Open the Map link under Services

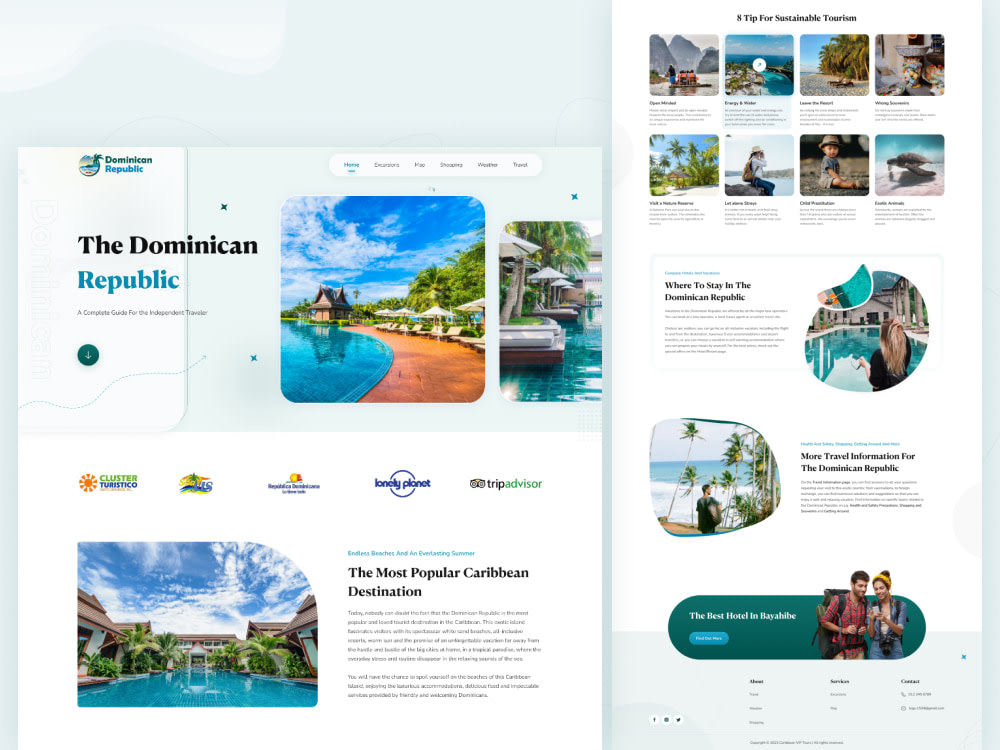coord(833,708)
